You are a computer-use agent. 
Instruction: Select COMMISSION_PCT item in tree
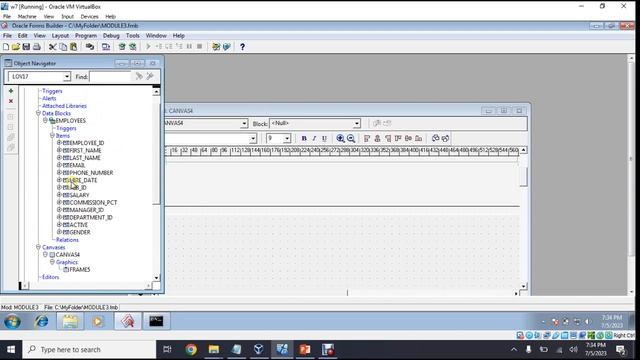coord(93,202)
